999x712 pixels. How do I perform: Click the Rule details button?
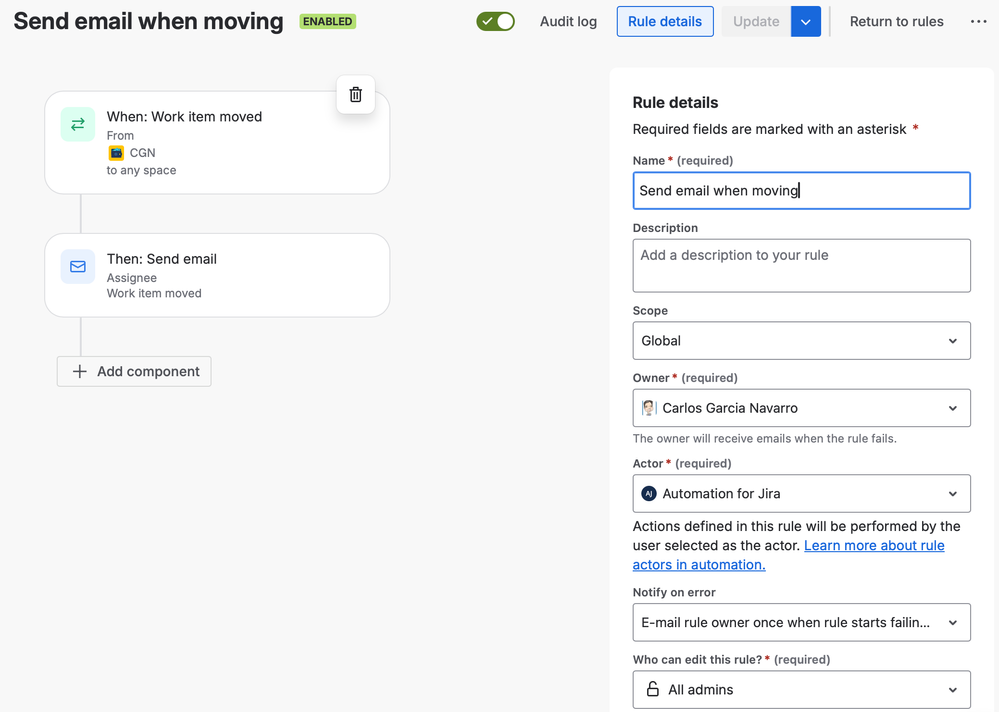(665, 22)
